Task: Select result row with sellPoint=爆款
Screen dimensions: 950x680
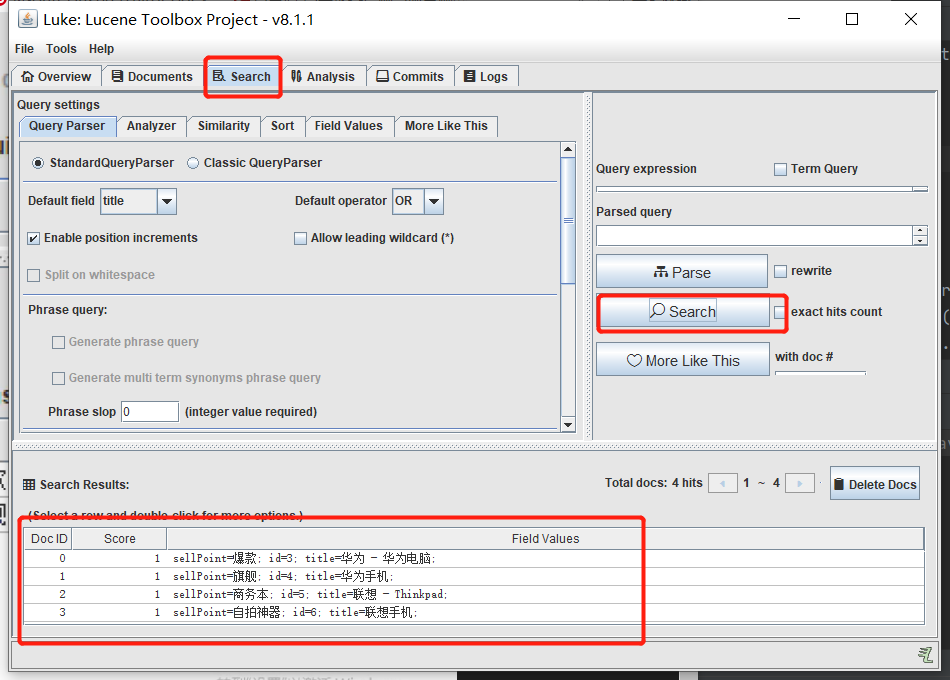Action: pos(474,558)
